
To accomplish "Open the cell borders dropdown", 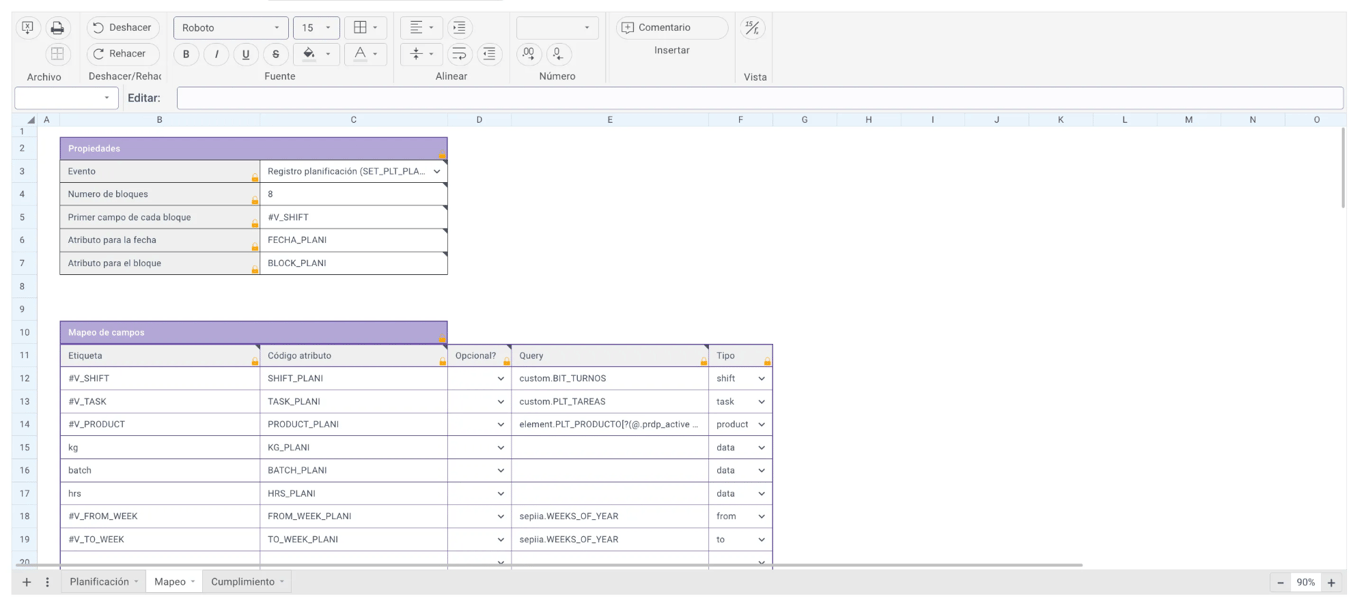I will 365,28.
